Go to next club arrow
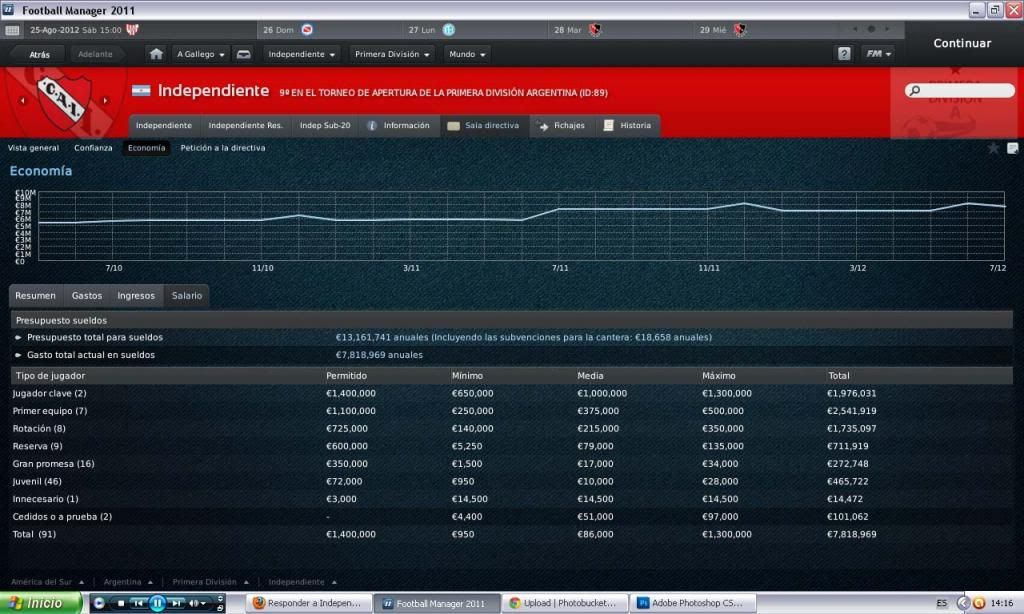The width and height of the screenshot is (1024, 614). tap(105, 101)
